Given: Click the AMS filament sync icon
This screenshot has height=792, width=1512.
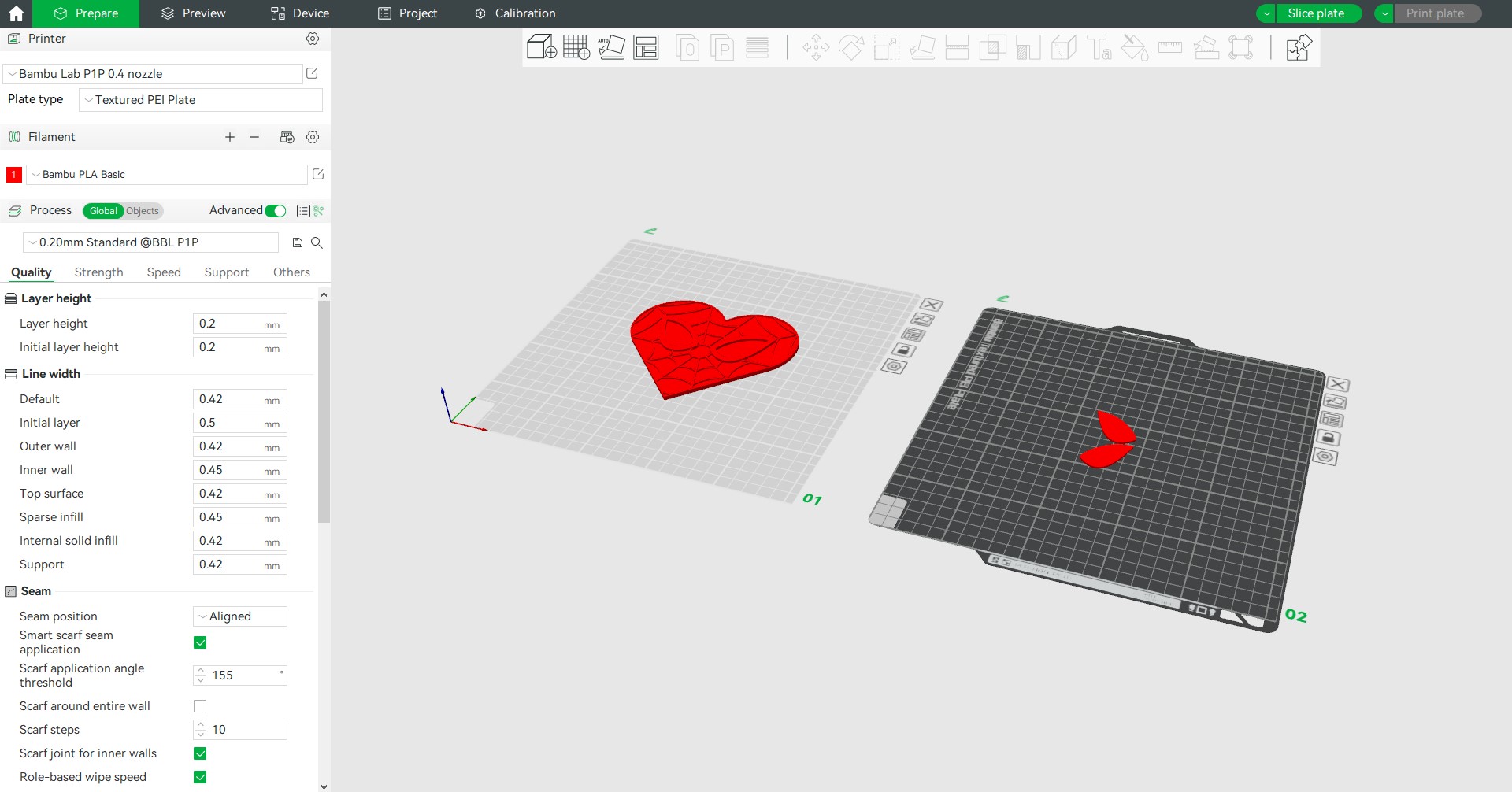Looking at the screenshot, I should click(287, 137).
